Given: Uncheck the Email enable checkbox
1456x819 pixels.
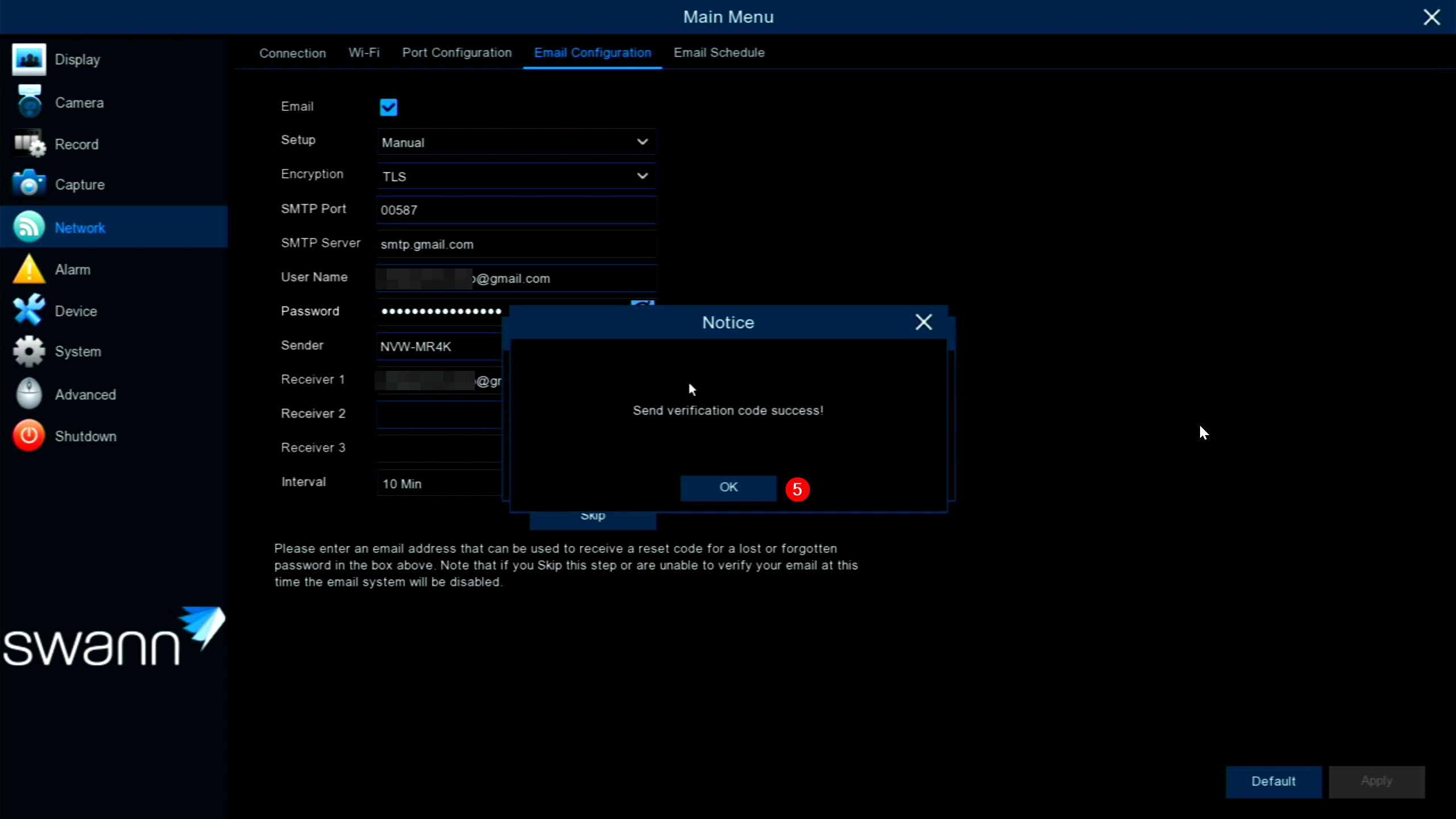Looking at the screenshot, I should [388, 107].
